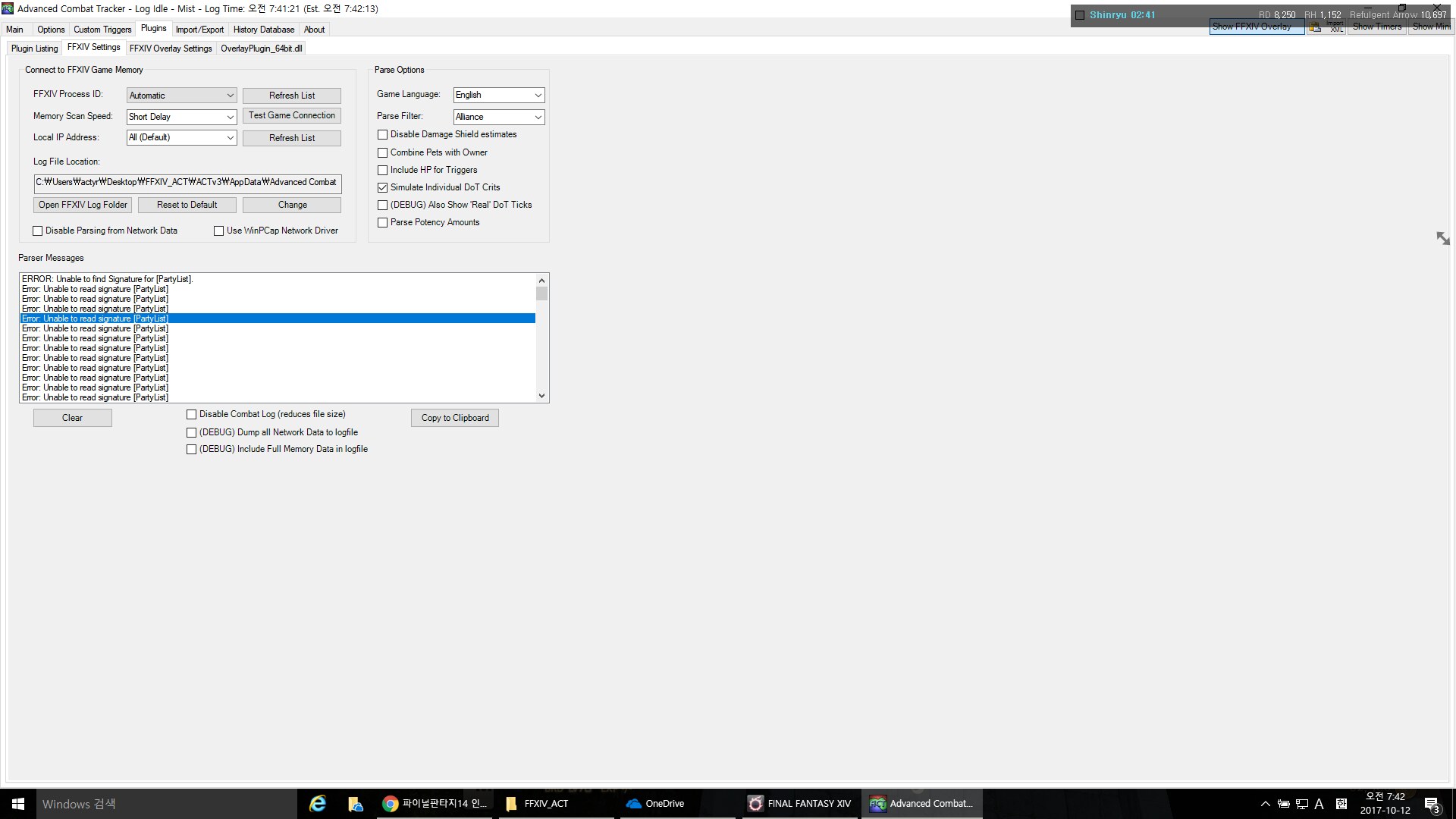Open the FINAL FANTASY XIV taskbar item
1456x819 pixels.
coord(800,804)
